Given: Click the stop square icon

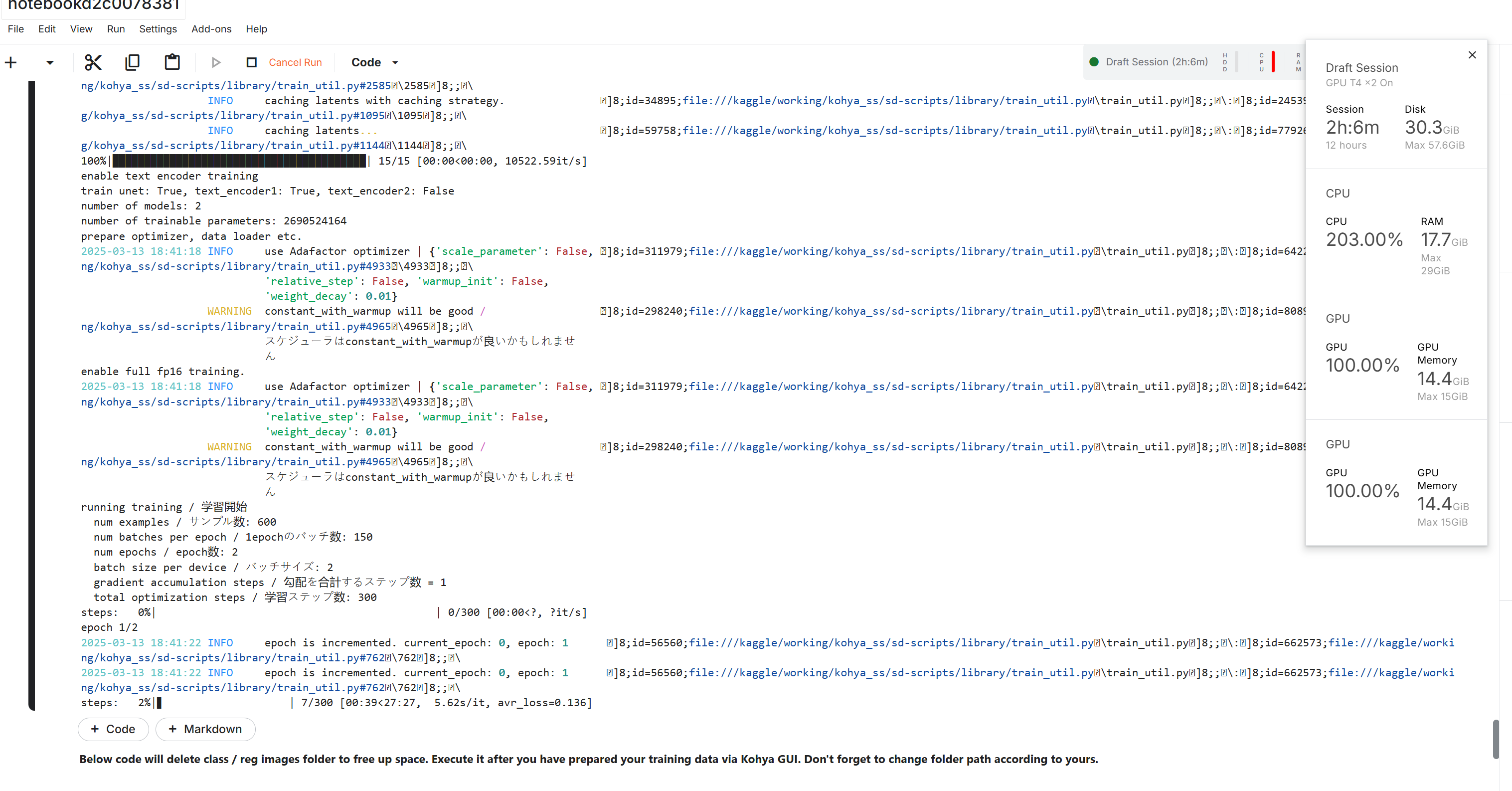Looking at the screenshot, I should [251, 62].
